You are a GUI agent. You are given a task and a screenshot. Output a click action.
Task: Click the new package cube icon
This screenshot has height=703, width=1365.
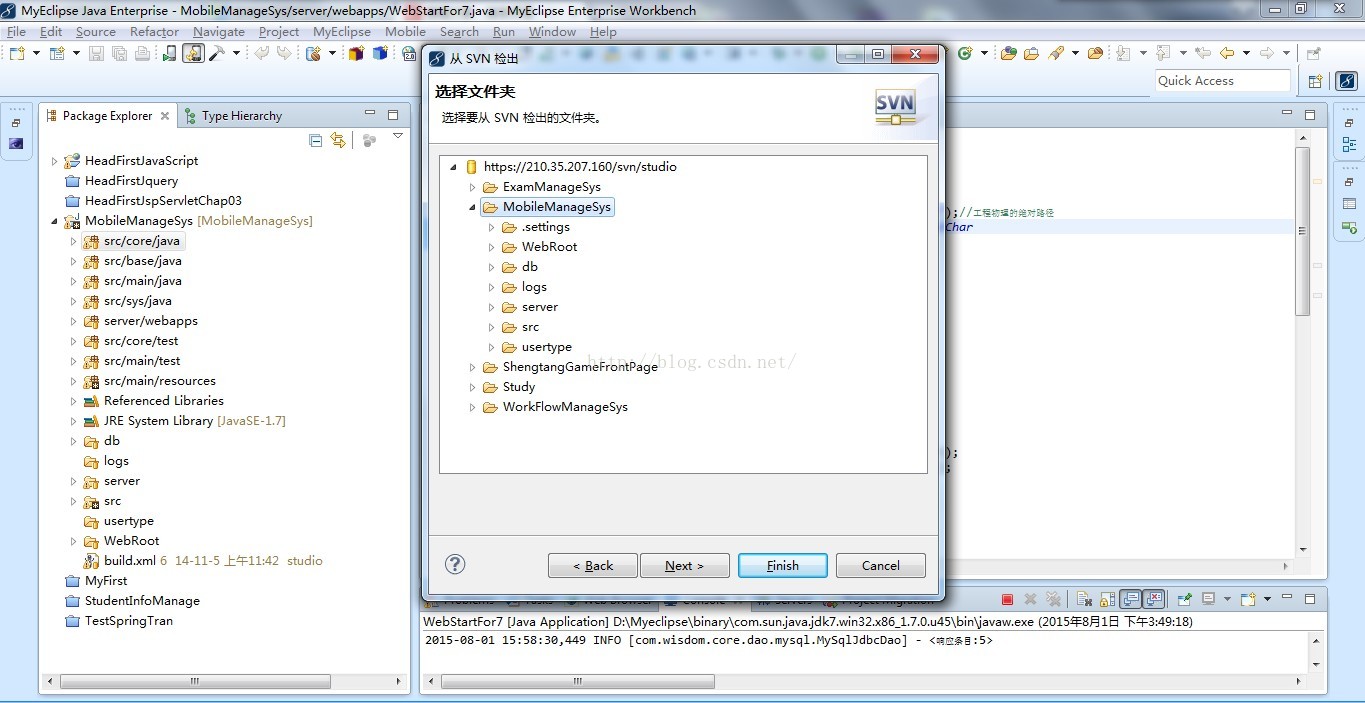356,53
